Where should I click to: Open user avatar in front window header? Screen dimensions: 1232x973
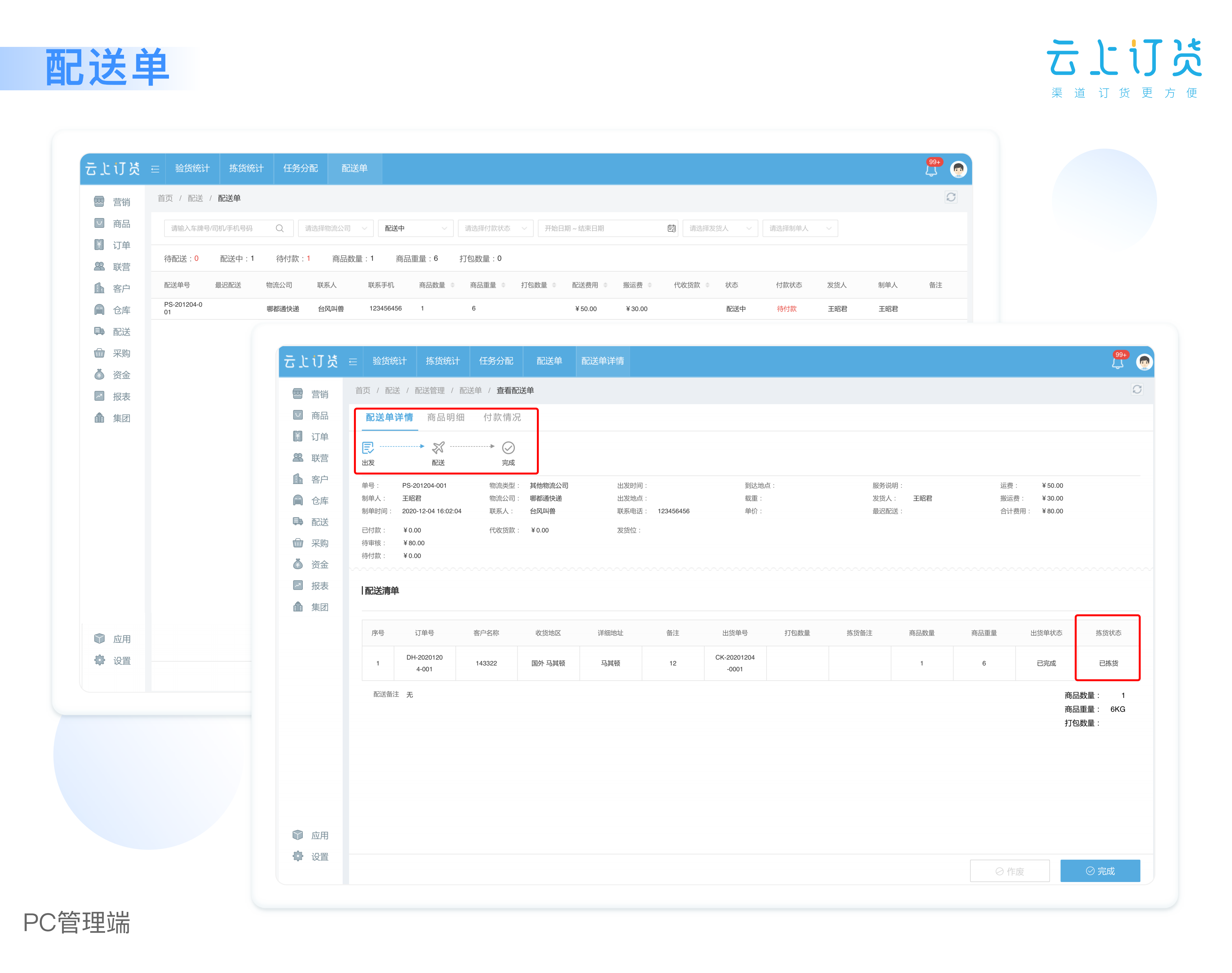(1144, 362)
